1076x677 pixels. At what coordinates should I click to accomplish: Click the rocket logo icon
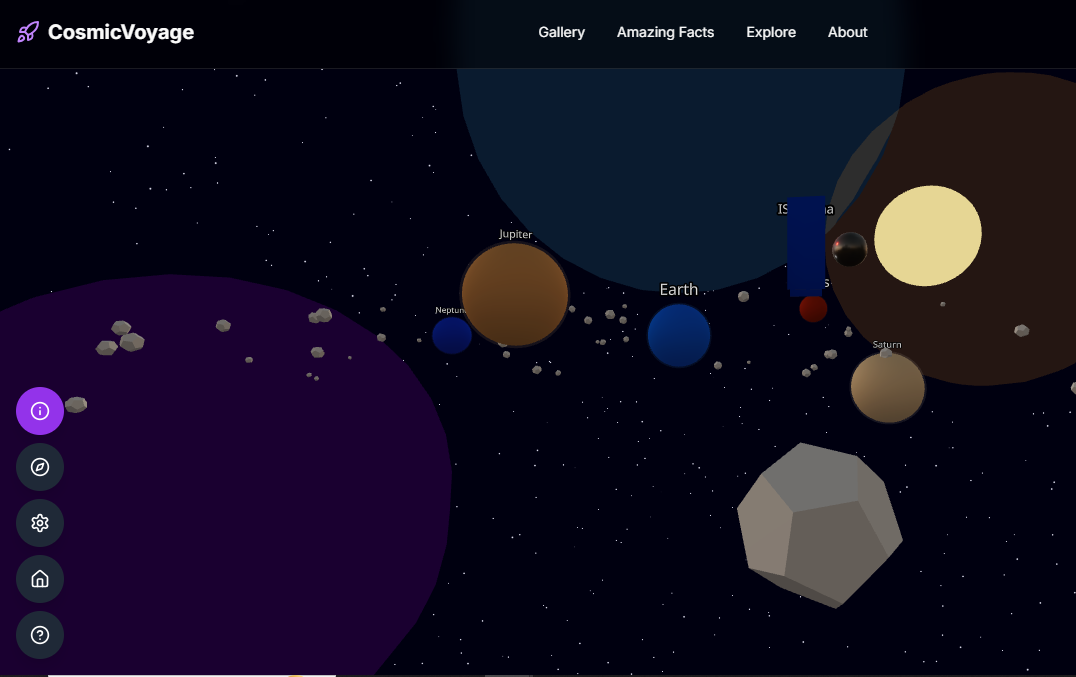coord(28,32)
